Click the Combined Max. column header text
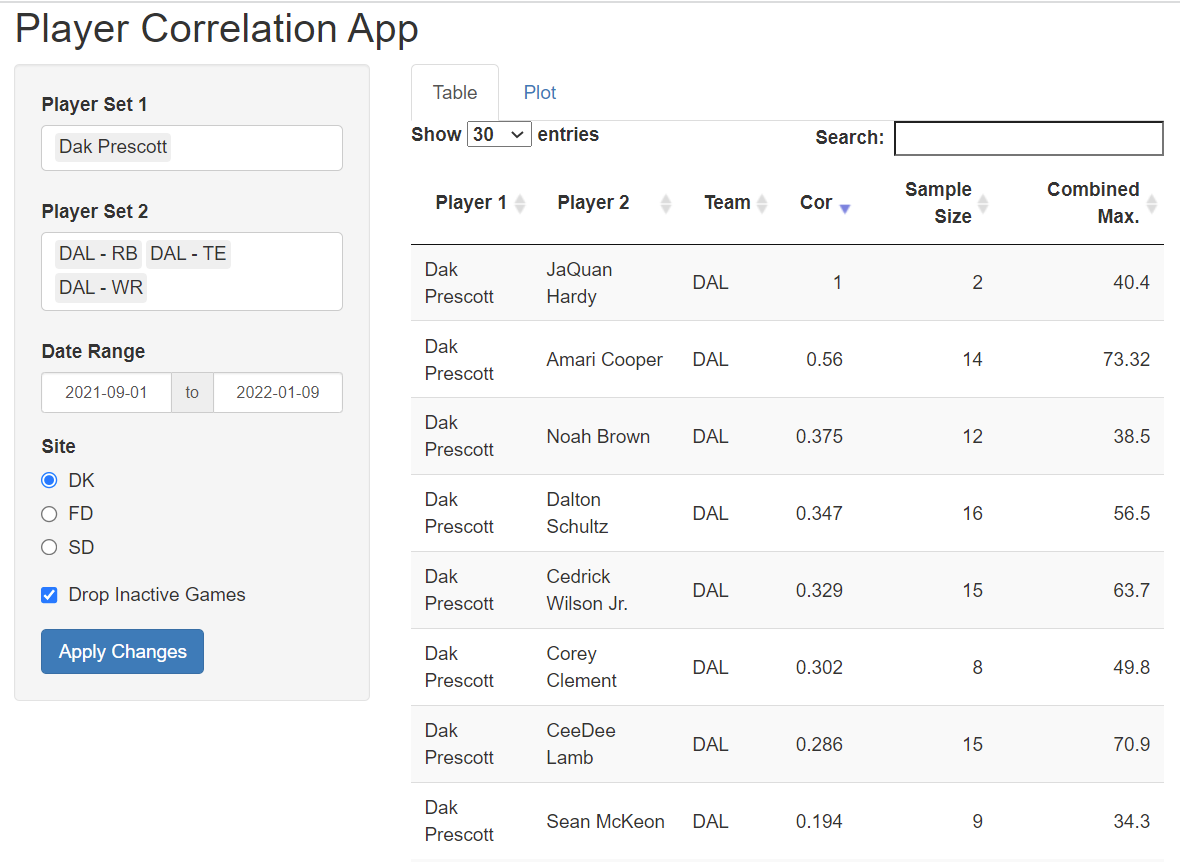This screenshot has height=862, width=1180. coord(1093,203)
